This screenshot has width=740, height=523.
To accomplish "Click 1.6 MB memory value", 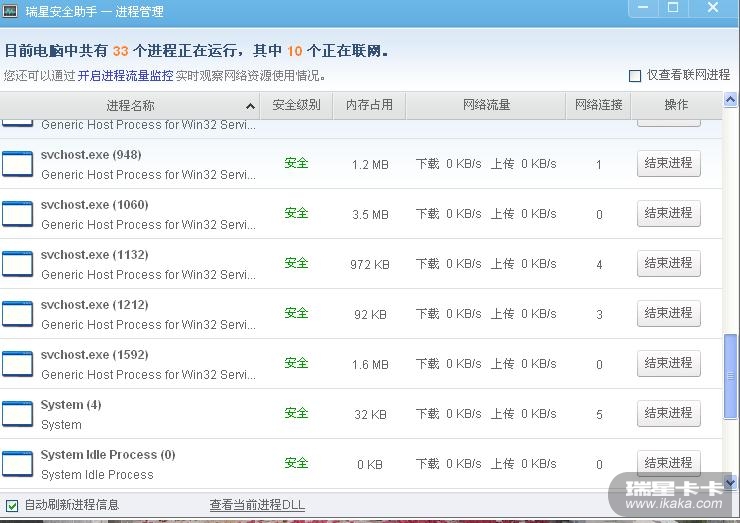I will point(370,365).
